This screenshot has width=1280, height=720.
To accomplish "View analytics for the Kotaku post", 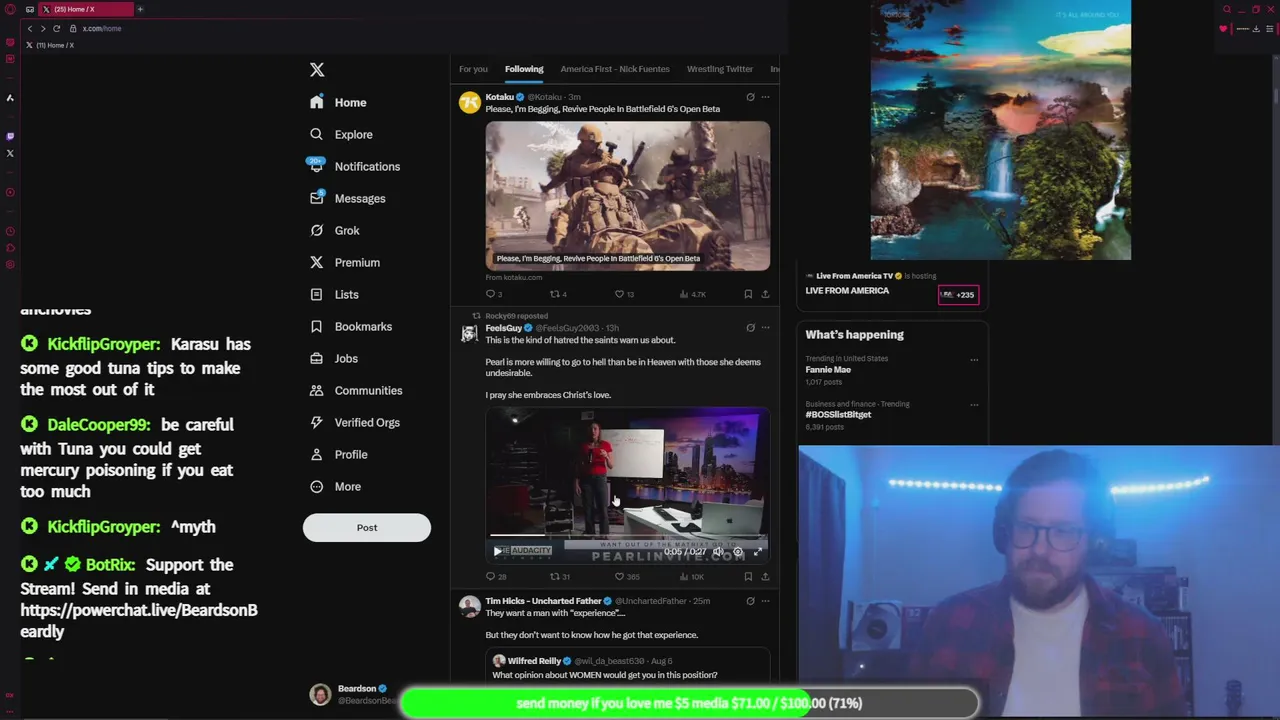I will tap(692, 294).
